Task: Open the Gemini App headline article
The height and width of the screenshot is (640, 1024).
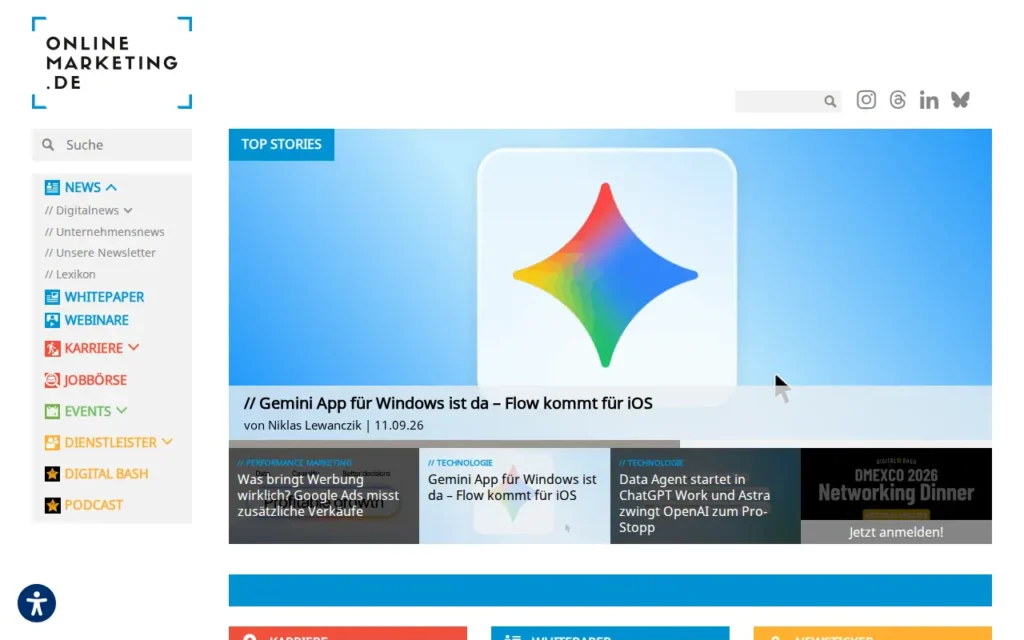Action: [448, 403]
